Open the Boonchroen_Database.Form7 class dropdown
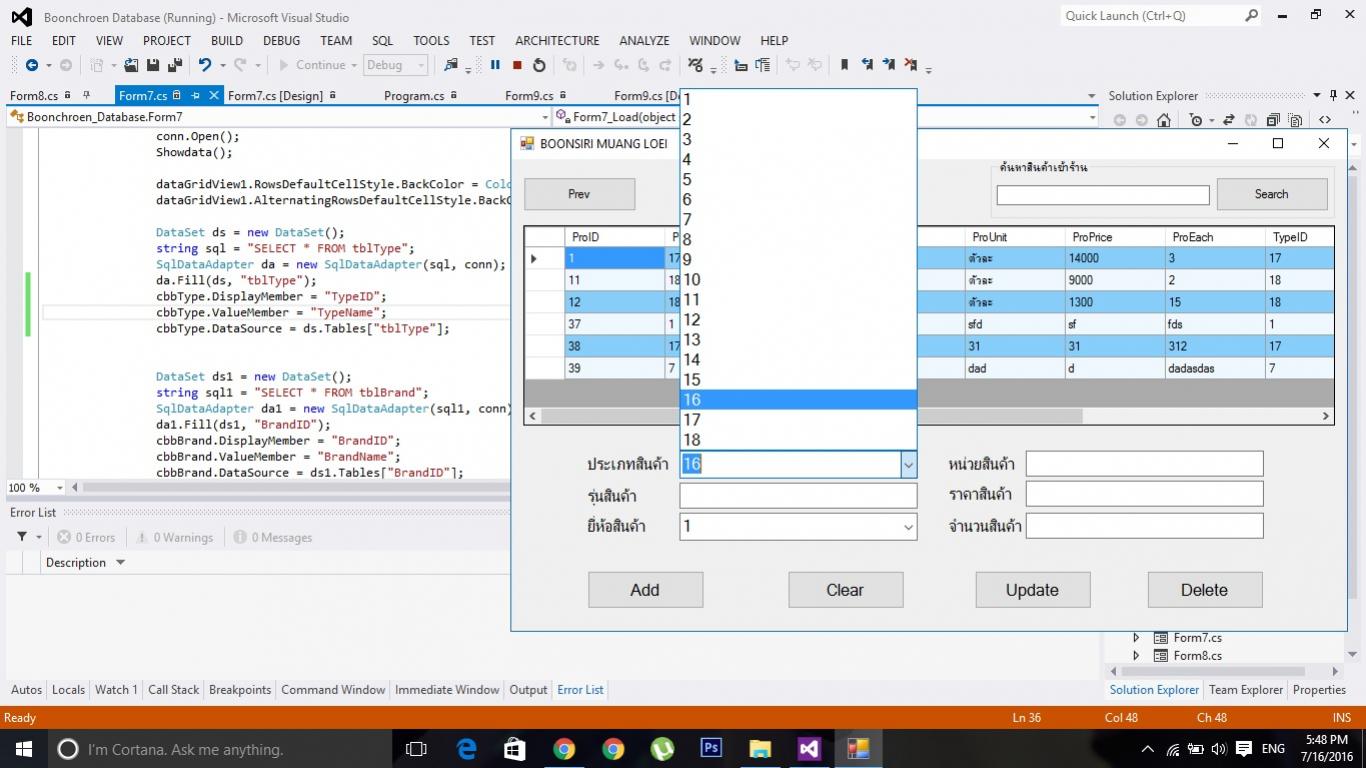1366x768 pixels. [x=545, y=117]
